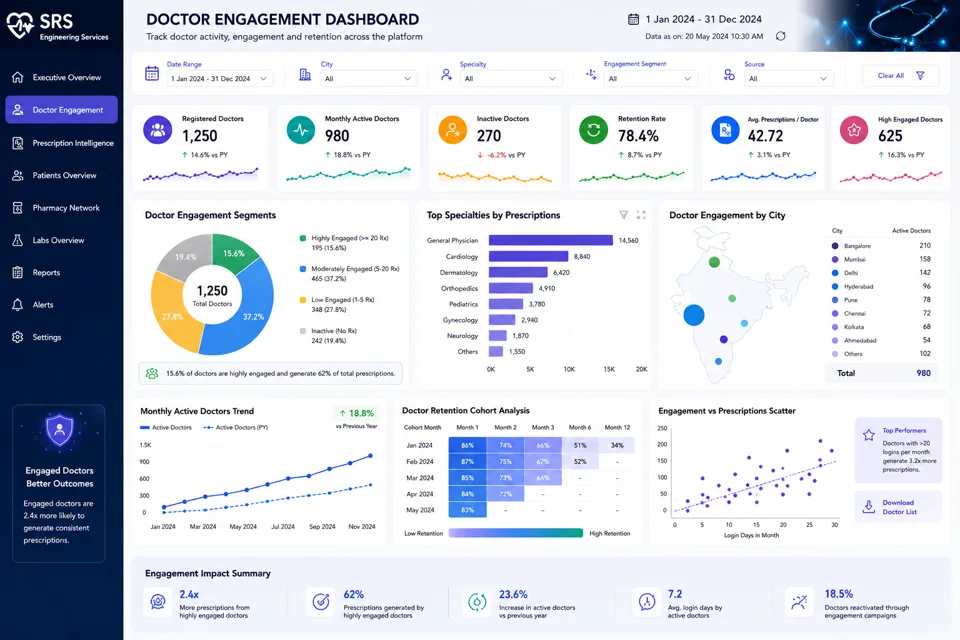This screenshot has height=640, width=960.
Task: Click Active Doctors (PY) legend entry
Action: [x=236, y=427]
